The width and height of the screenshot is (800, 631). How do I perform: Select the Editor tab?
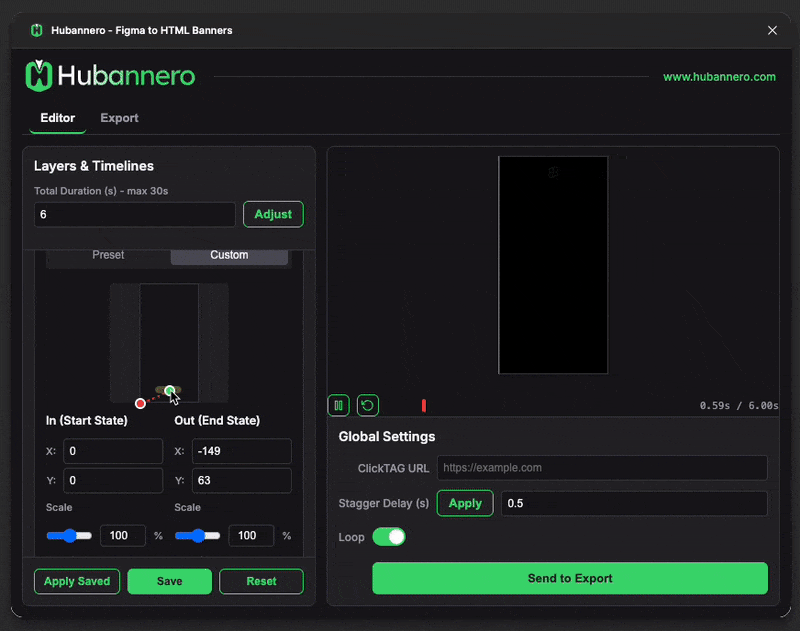coord(58,118)
